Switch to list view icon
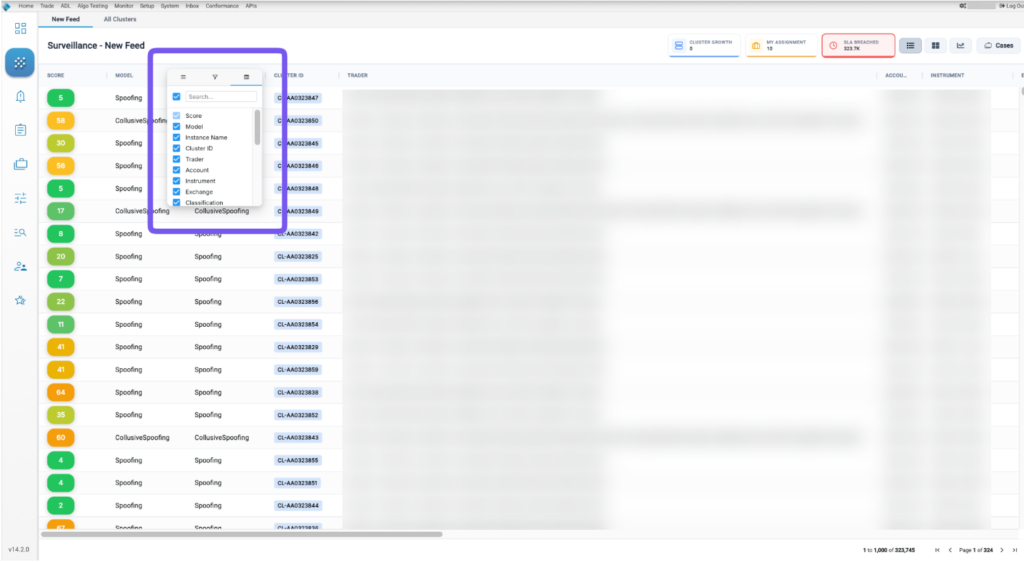1024x562 pixels. point(910,46)
